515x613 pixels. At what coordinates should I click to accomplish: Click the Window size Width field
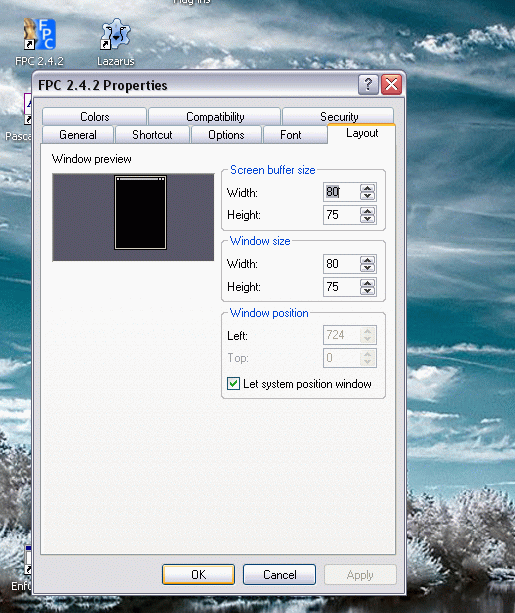[341, 264]
